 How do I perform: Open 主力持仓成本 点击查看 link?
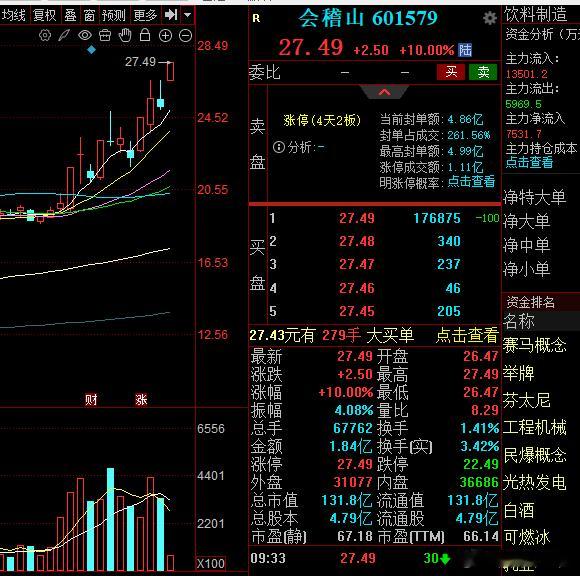pos(529,162)
